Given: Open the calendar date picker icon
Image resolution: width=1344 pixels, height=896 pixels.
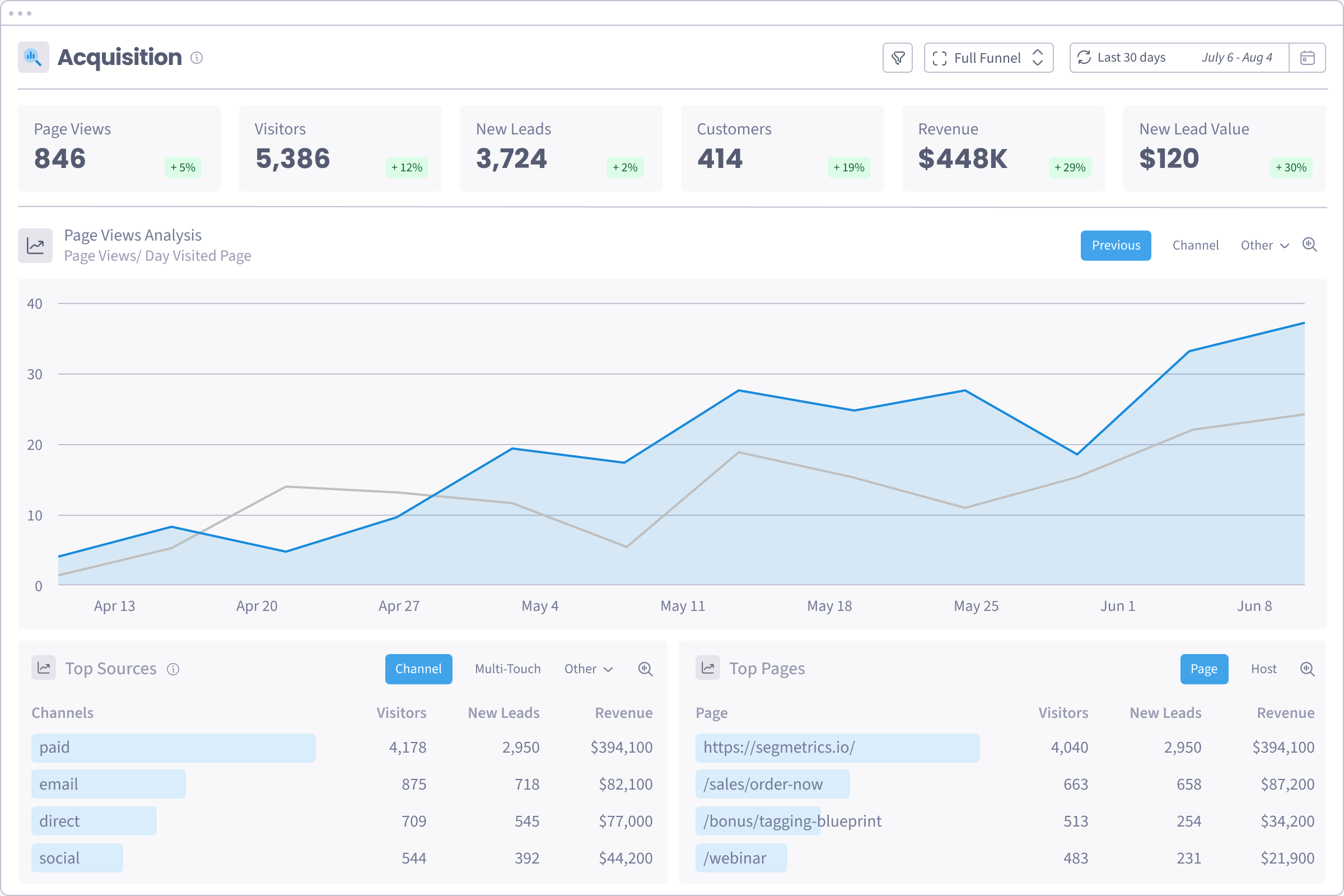Looking at the screenshot, I should click(x=1307, y=58).
